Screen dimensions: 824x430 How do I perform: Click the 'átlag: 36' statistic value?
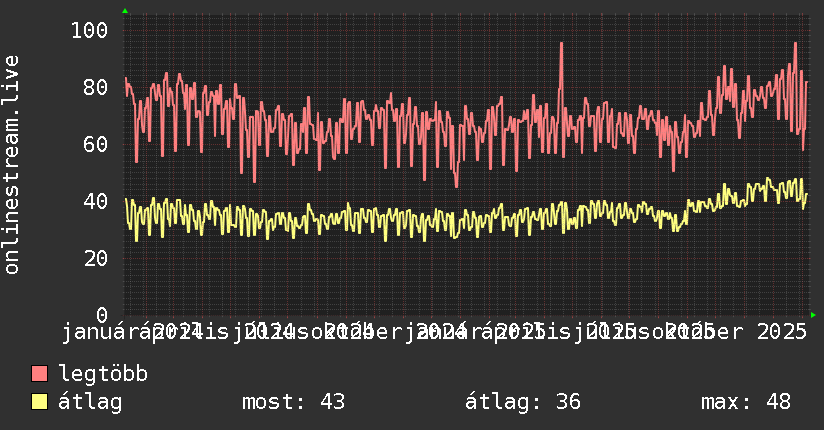coord(523,402)
